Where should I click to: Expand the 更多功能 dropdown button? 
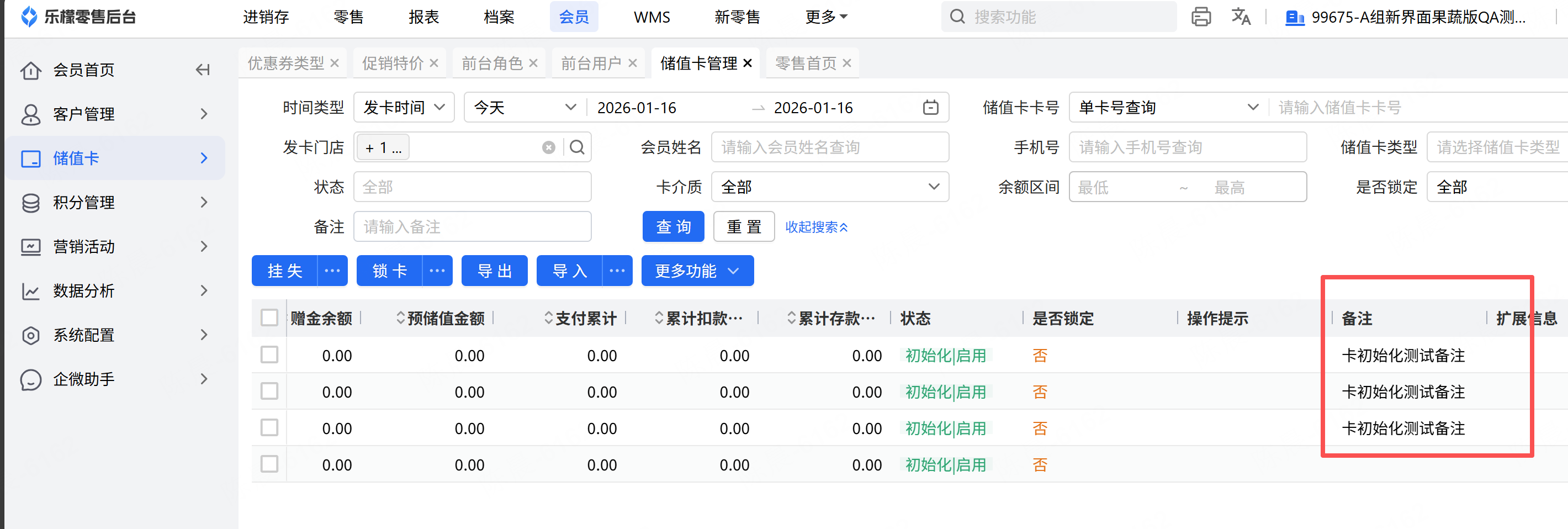click(x=697, y=271)
